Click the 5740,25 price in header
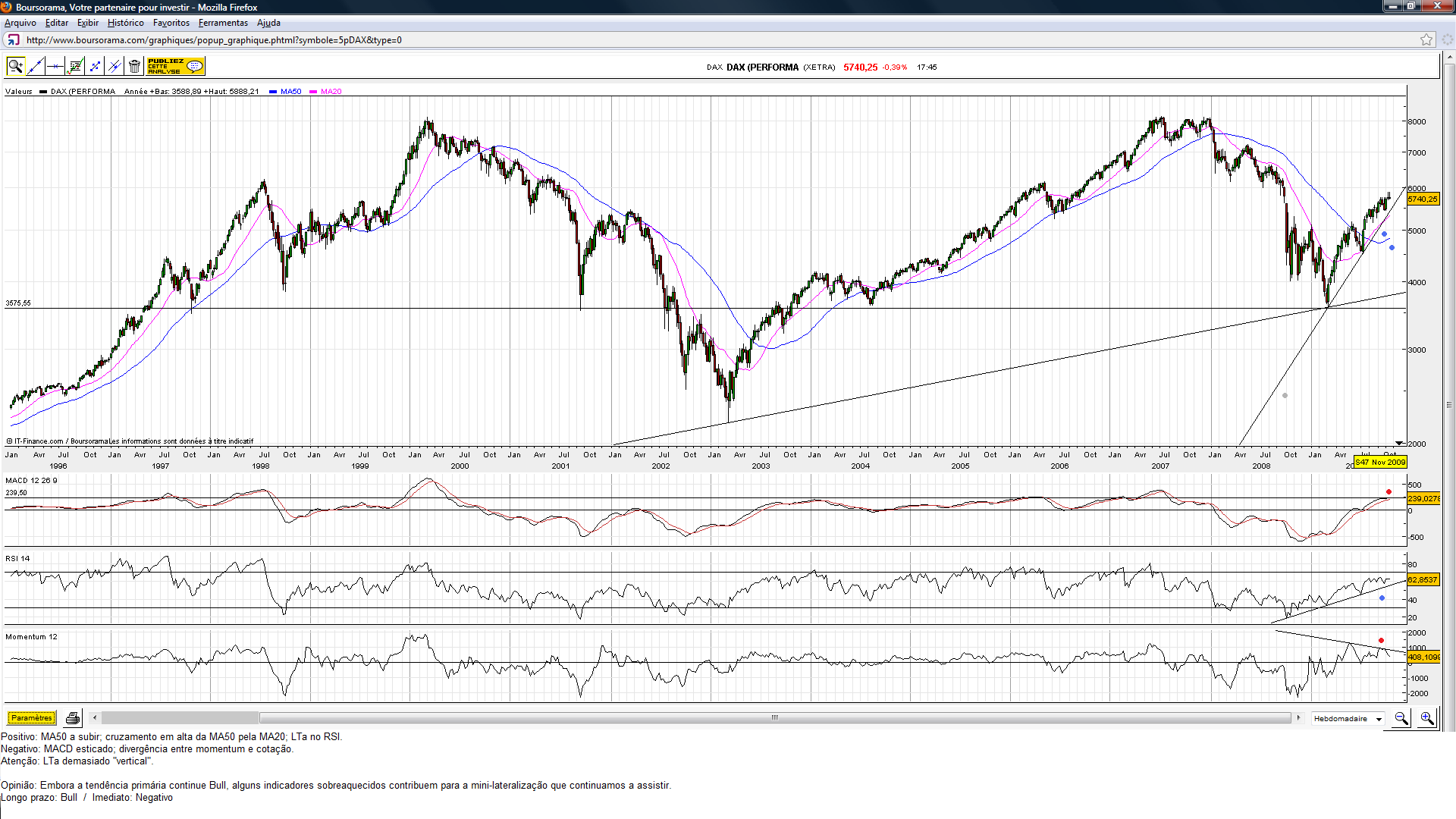This screenshot has width=1456, height=819. (x=860, y=67)
